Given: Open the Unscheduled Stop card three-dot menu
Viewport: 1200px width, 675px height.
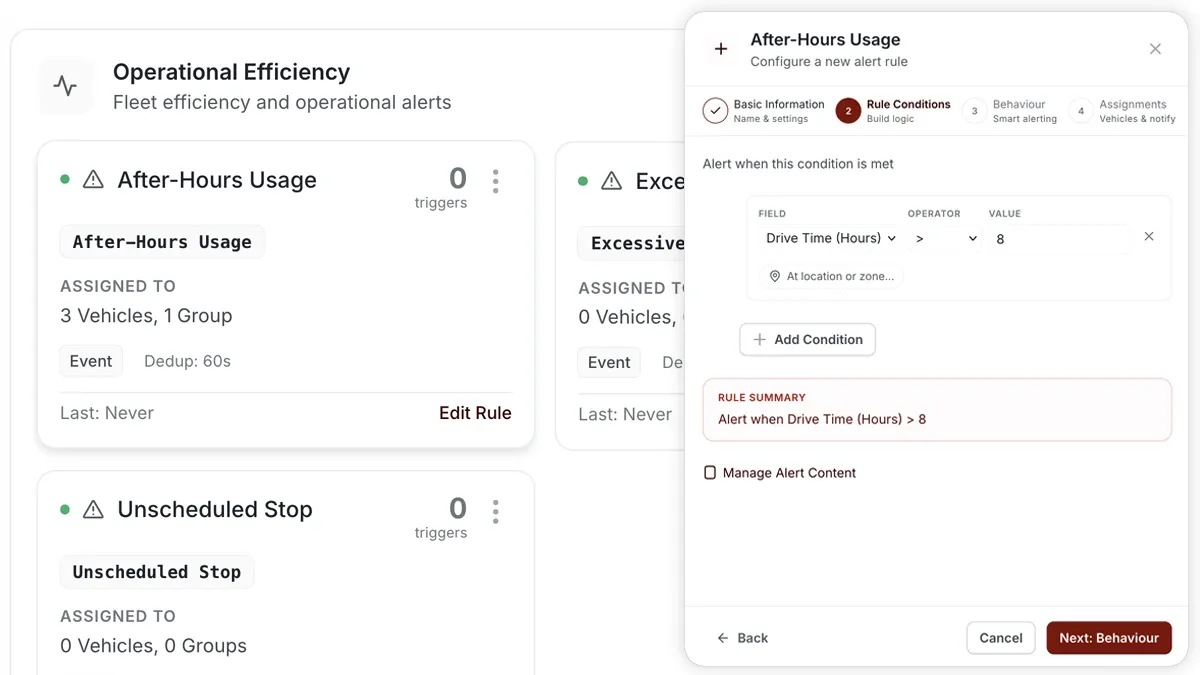Looking at the screenshot, I should pyautogui.click(x=496, y=512).
